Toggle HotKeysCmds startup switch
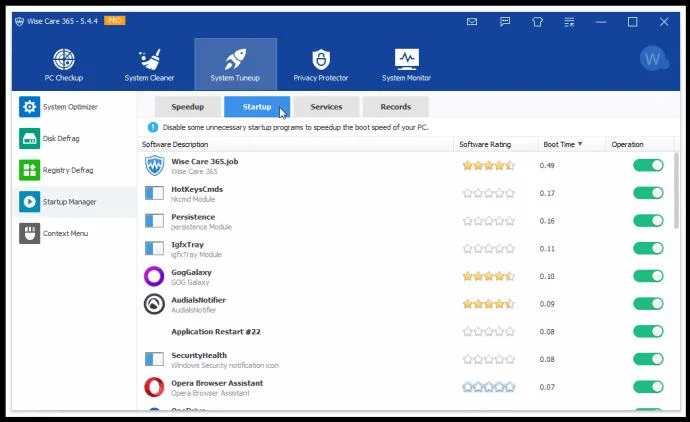The height and width of the screenshot is (422, 690). click(x=648, y=193)
